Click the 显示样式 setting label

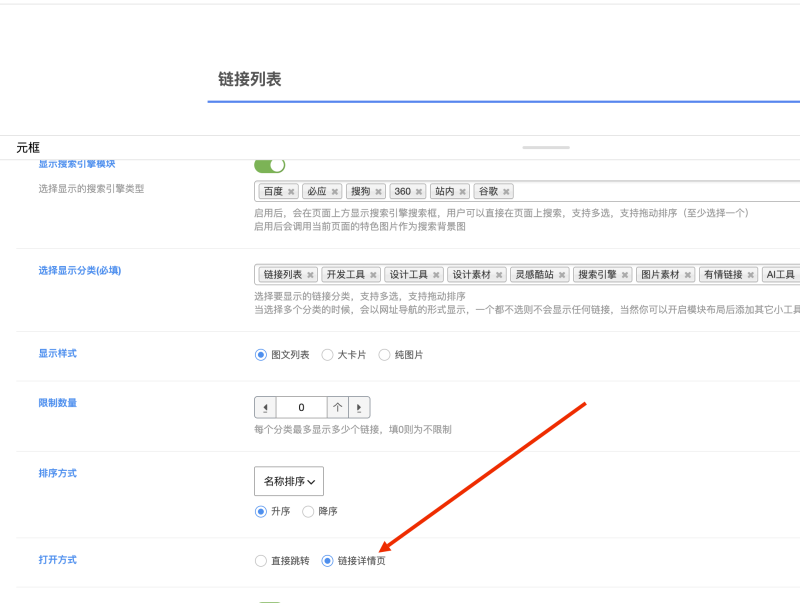click(58, 354)
